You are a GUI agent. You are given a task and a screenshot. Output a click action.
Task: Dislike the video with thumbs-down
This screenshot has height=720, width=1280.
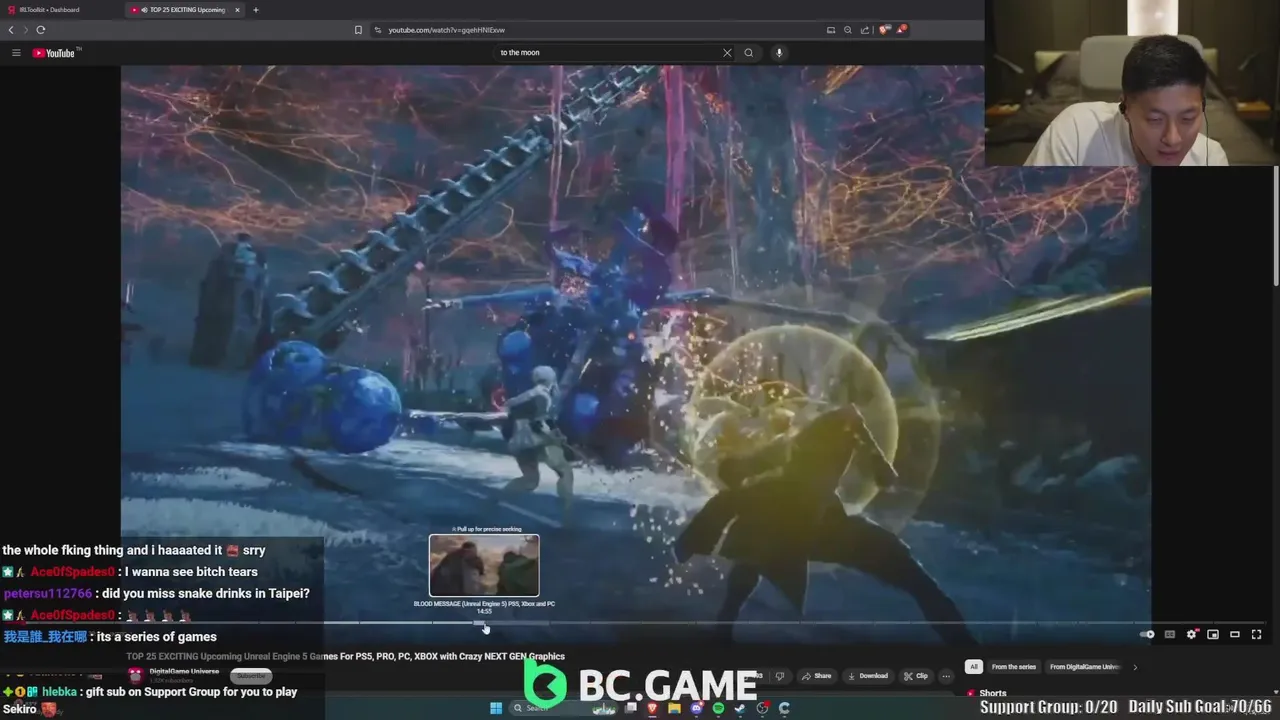pos(780,676)
